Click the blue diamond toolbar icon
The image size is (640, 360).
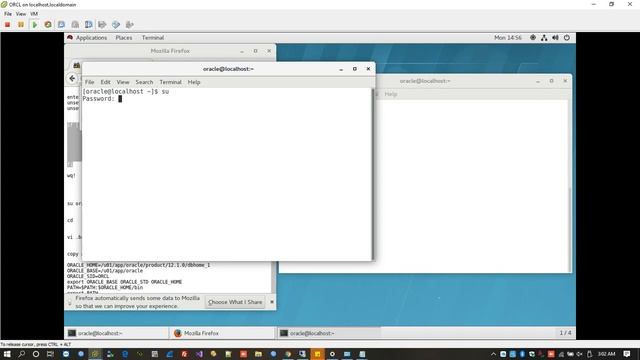[116, 25]
